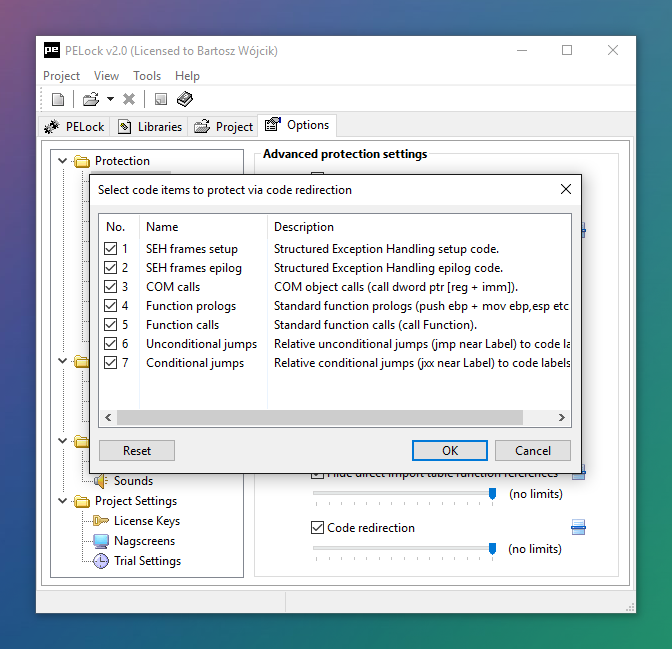
Task: Collapse the second tree folder node
Action: (63, 361)
